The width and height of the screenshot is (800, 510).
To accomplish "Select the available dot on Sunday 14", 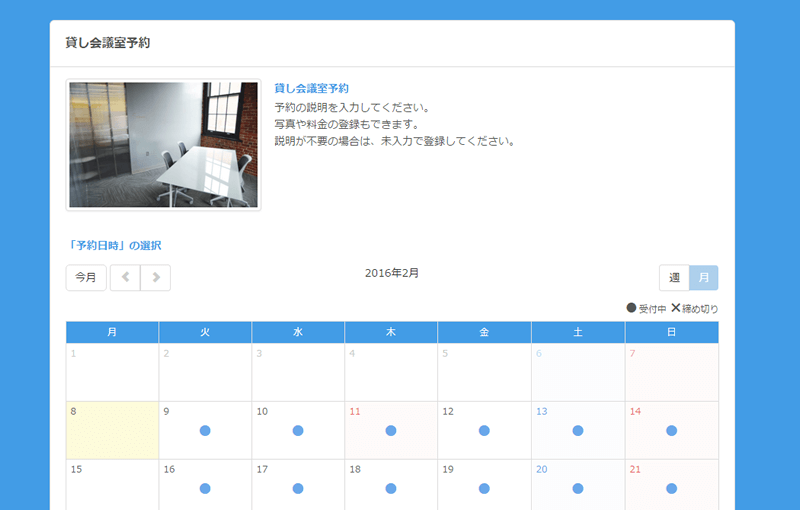I will (671, 430).
